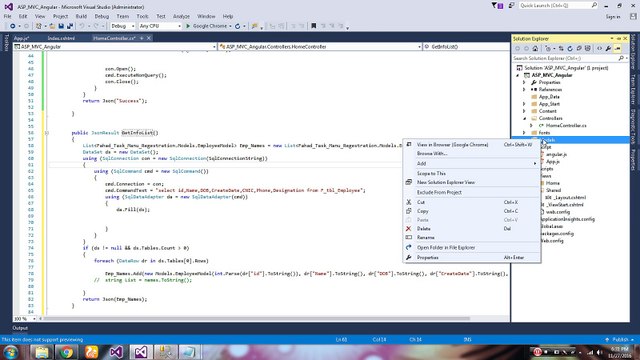
Task: Click the Solution Explorer search magnifier icon
Action: coord(621,58)
